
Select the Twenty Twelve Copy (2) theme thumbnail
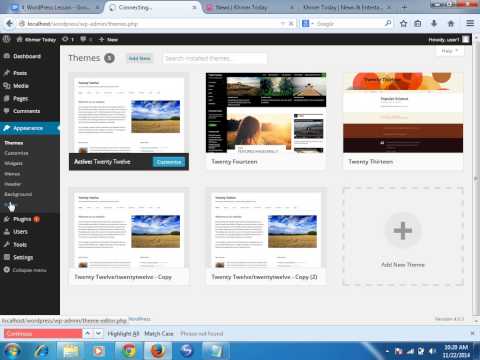coord(266,228)
